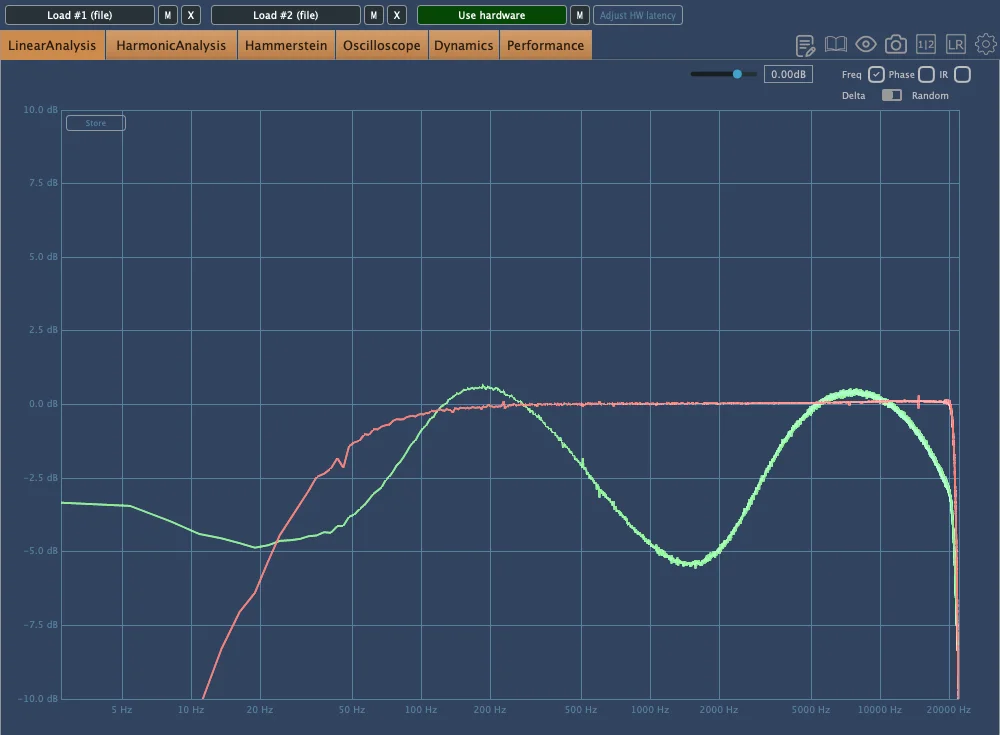Open the manual book icon
This screenshot has width=1000, height=735.
coord(836,45)
